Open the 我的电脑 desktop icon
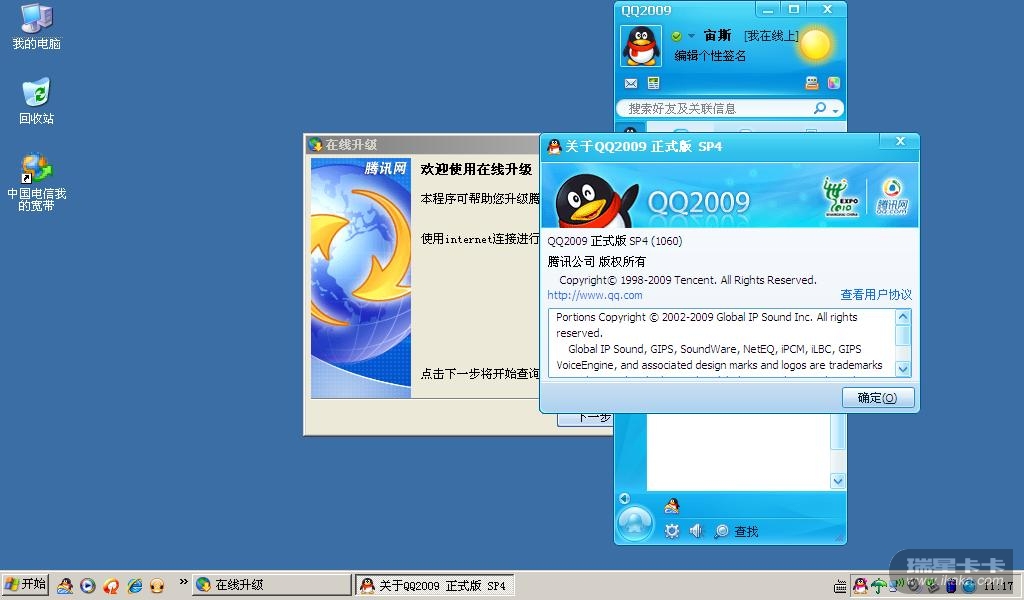Viewport: 1024px width, 600px height. pos(37,27)
